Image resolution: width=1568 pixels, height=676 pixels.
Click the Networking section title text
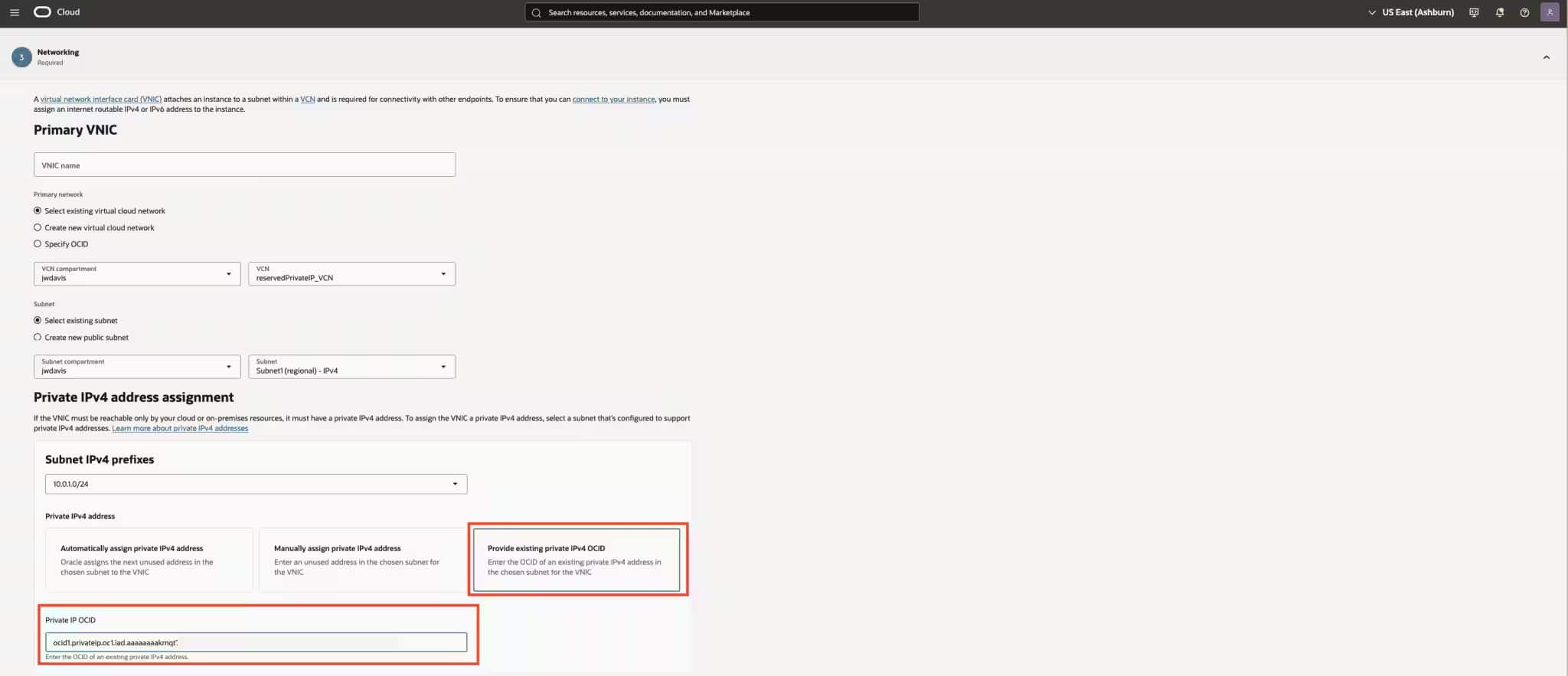[58, 52]
